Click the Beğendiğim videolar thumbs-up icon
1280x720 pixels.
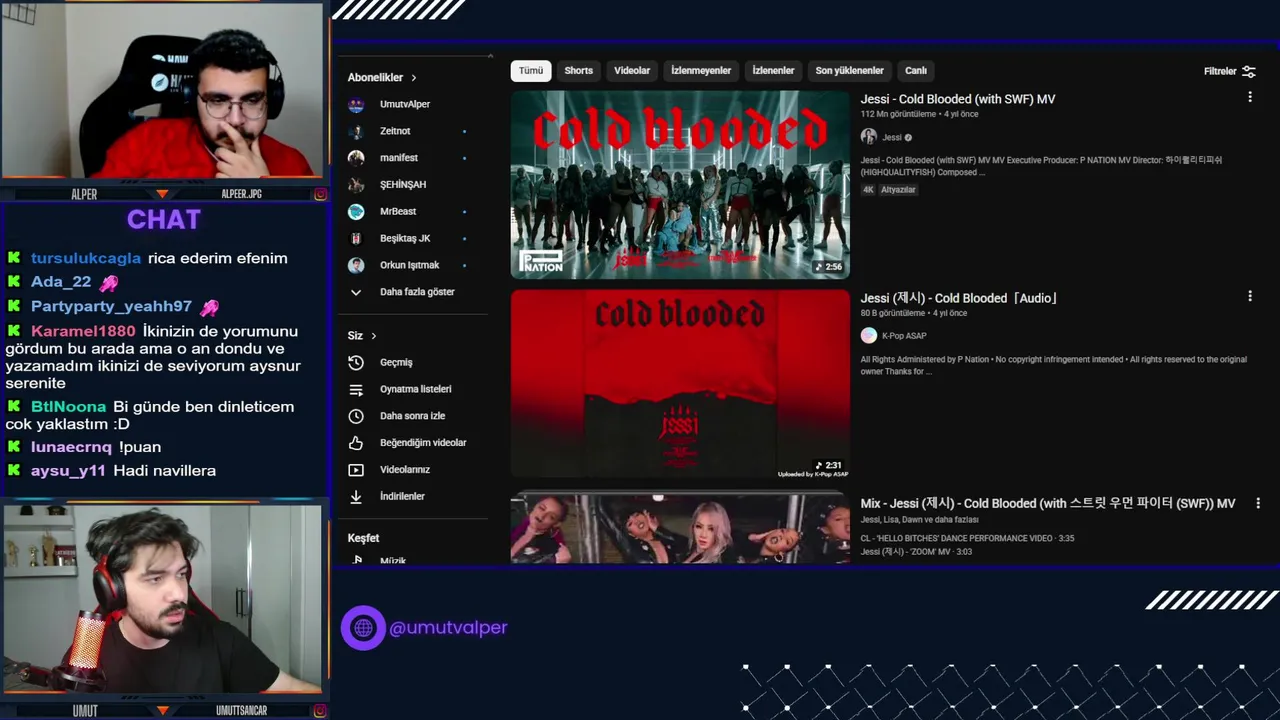[356, 443]
